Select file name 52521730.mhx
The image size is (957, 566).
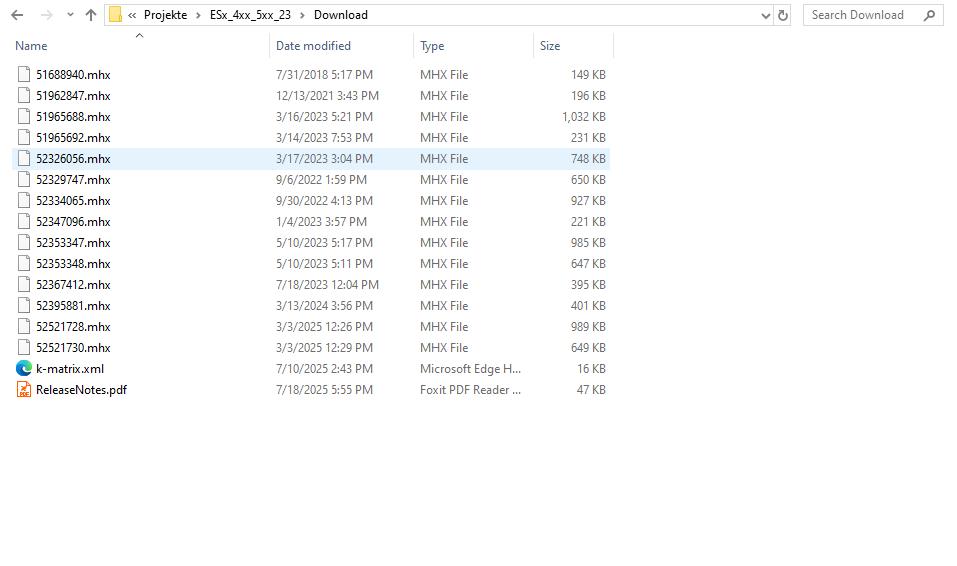click(x=73, y=347)
